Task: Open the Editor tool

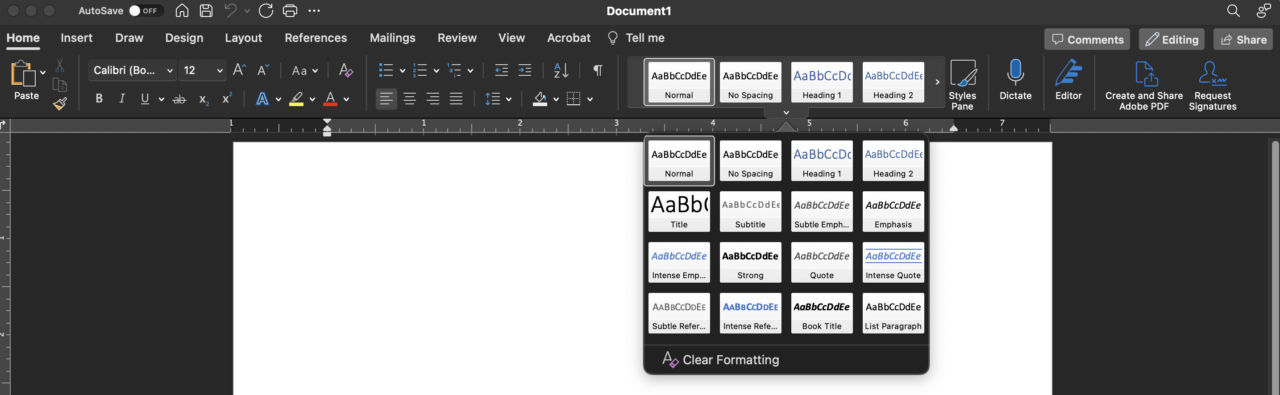Action: [1068, 80]
